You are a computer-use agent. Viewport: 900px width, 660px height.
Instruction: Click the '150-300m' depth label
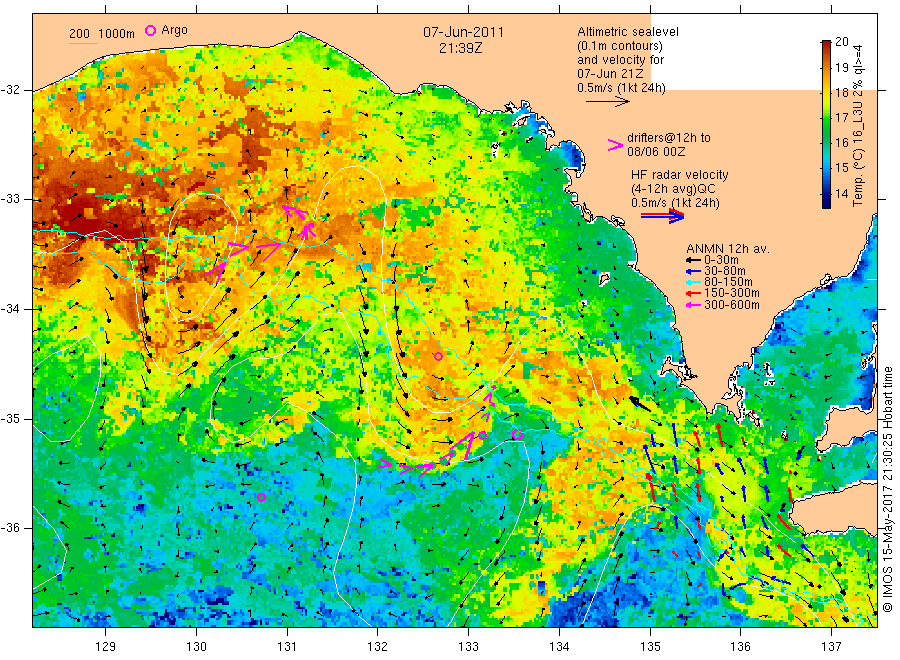732,294
